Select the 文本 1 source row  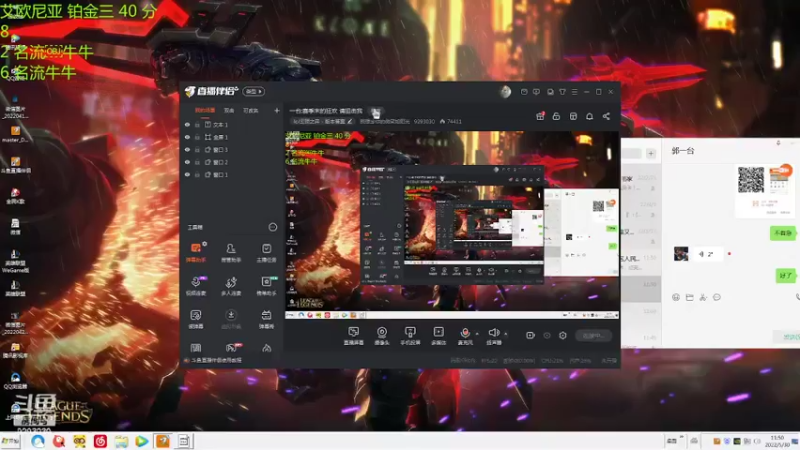click(x=232, y=124)
